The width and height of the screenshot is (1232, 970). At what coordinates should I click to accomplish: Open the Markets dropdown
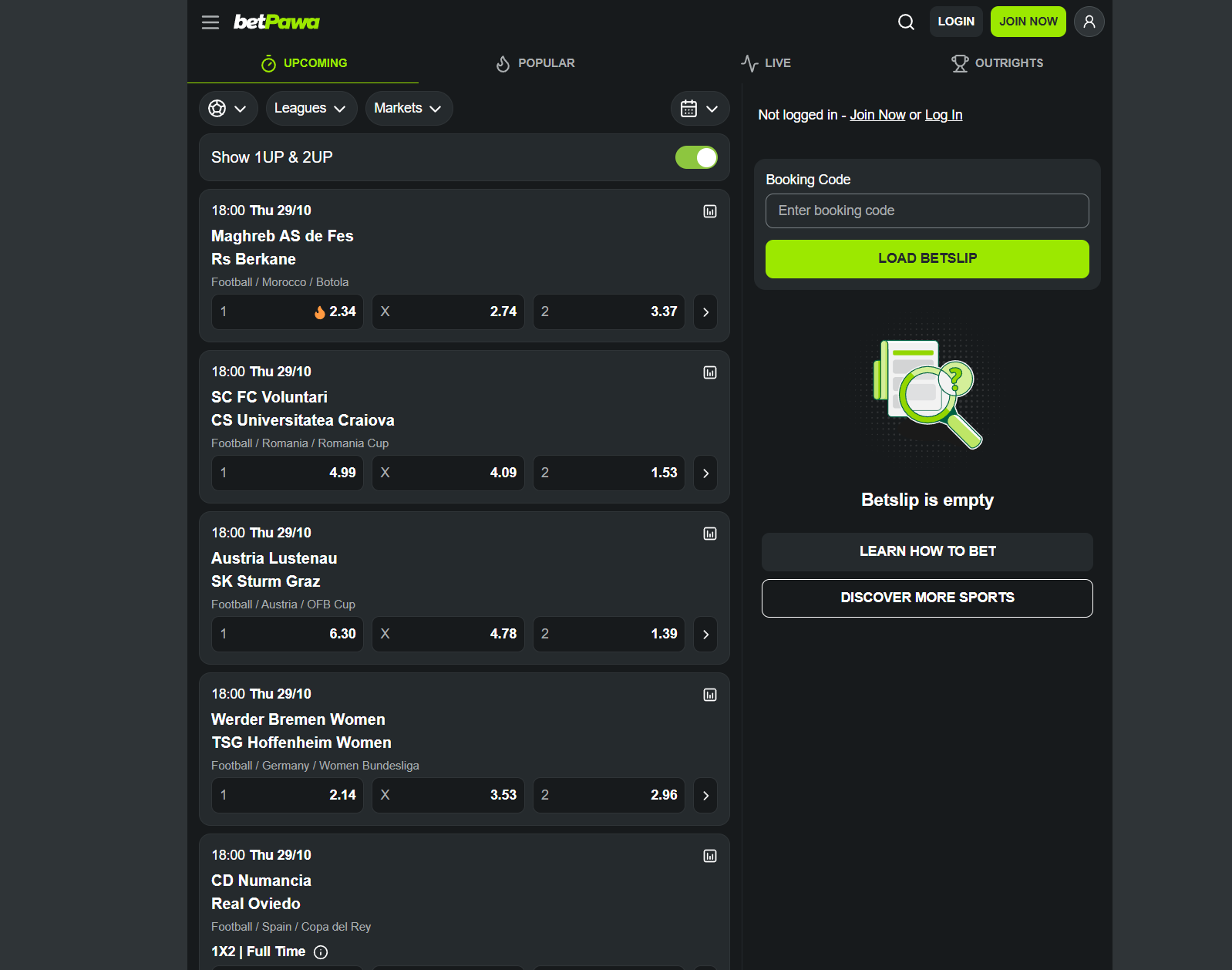[409, 109]
